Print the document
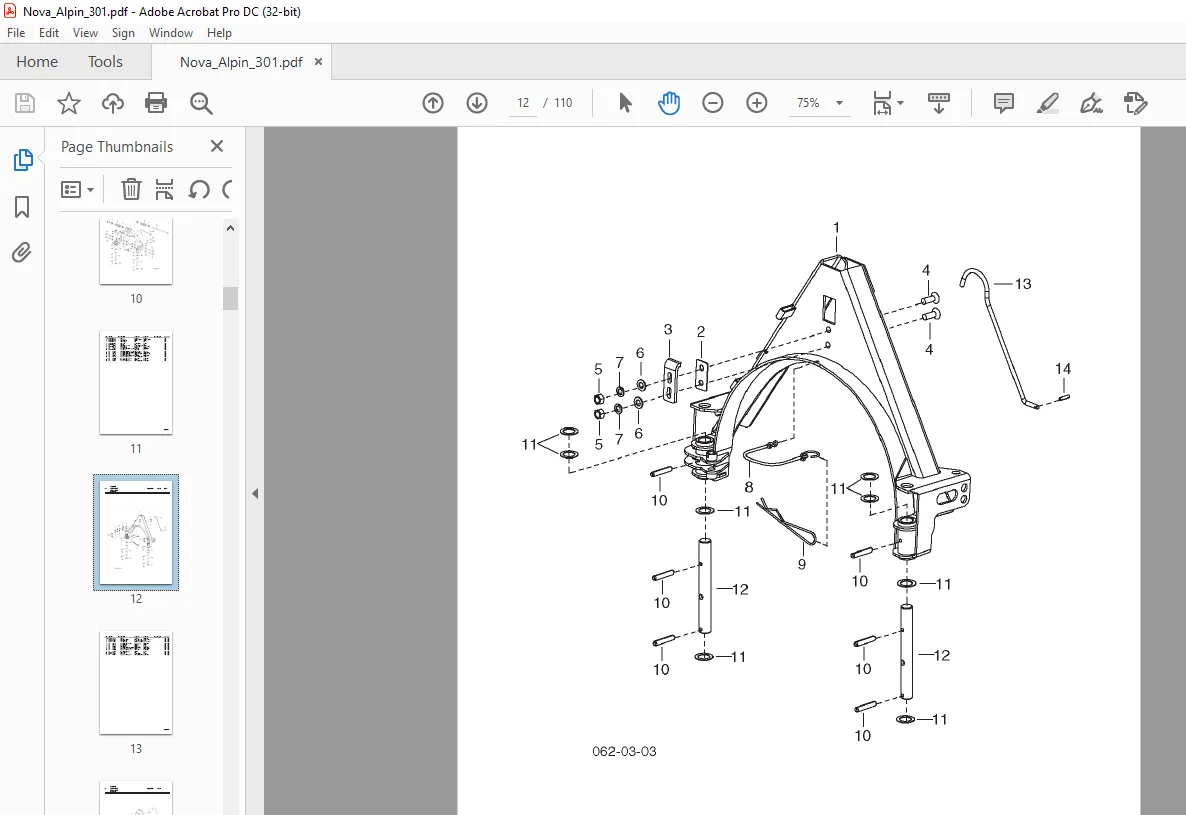This screenshot has width=1186, height=815. (156, 103)
